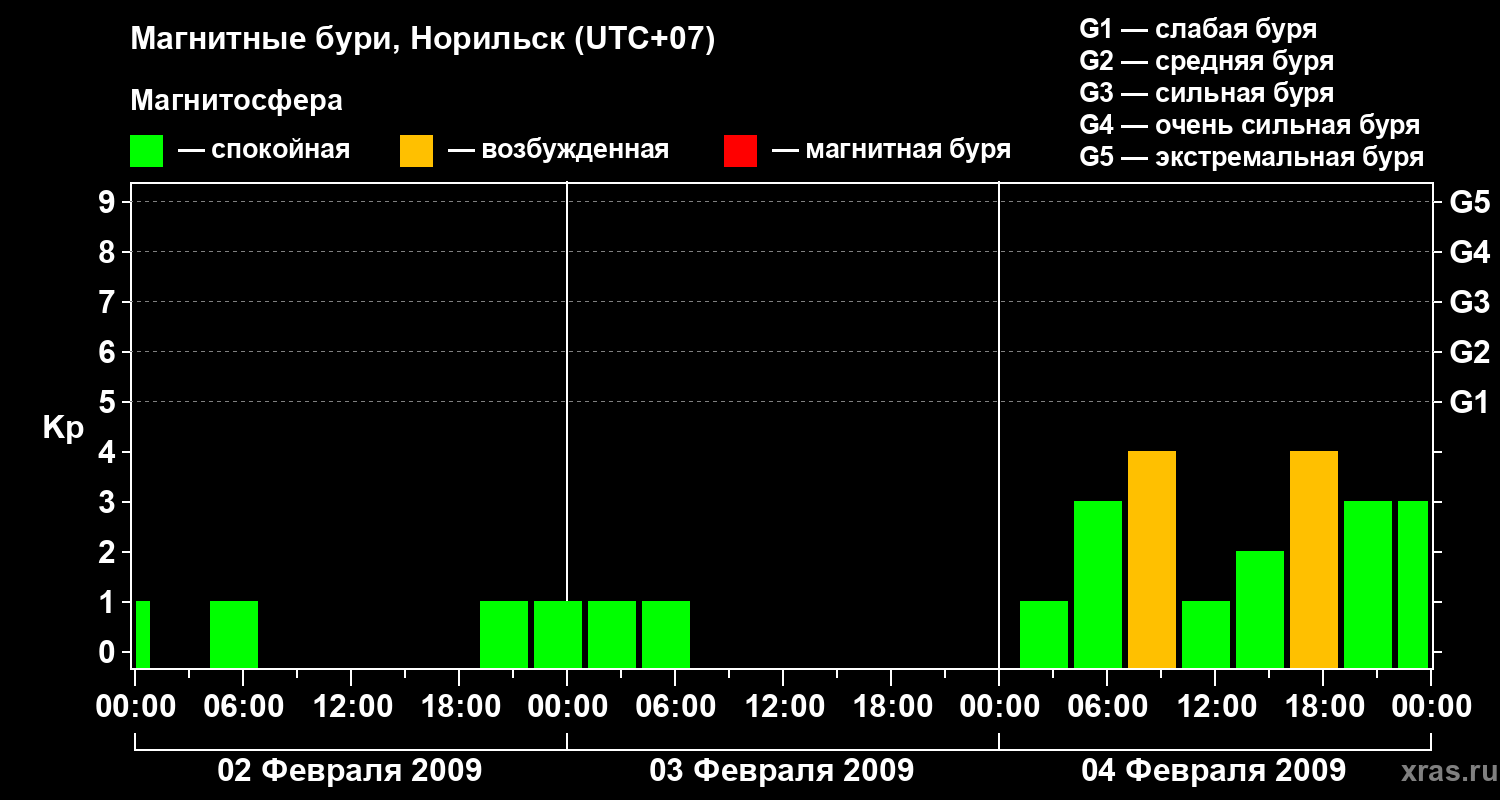Click the Kp axis value 0
The image size is (1500, 800).
point(109,652)
